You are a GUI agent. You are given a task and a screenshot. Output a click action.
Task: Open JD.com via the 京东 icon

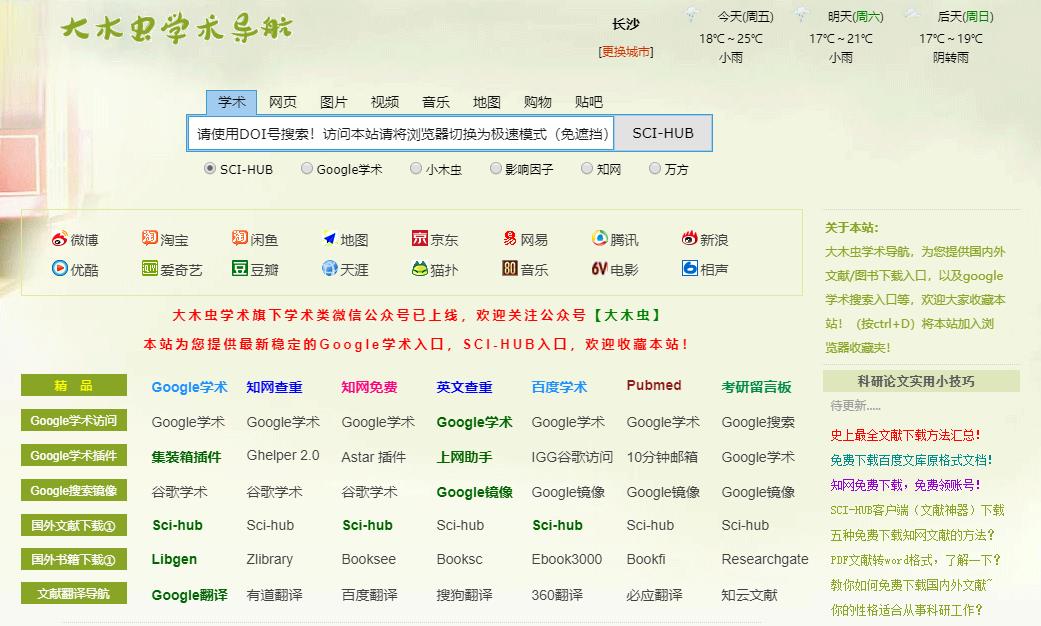[x=421, y=239]
